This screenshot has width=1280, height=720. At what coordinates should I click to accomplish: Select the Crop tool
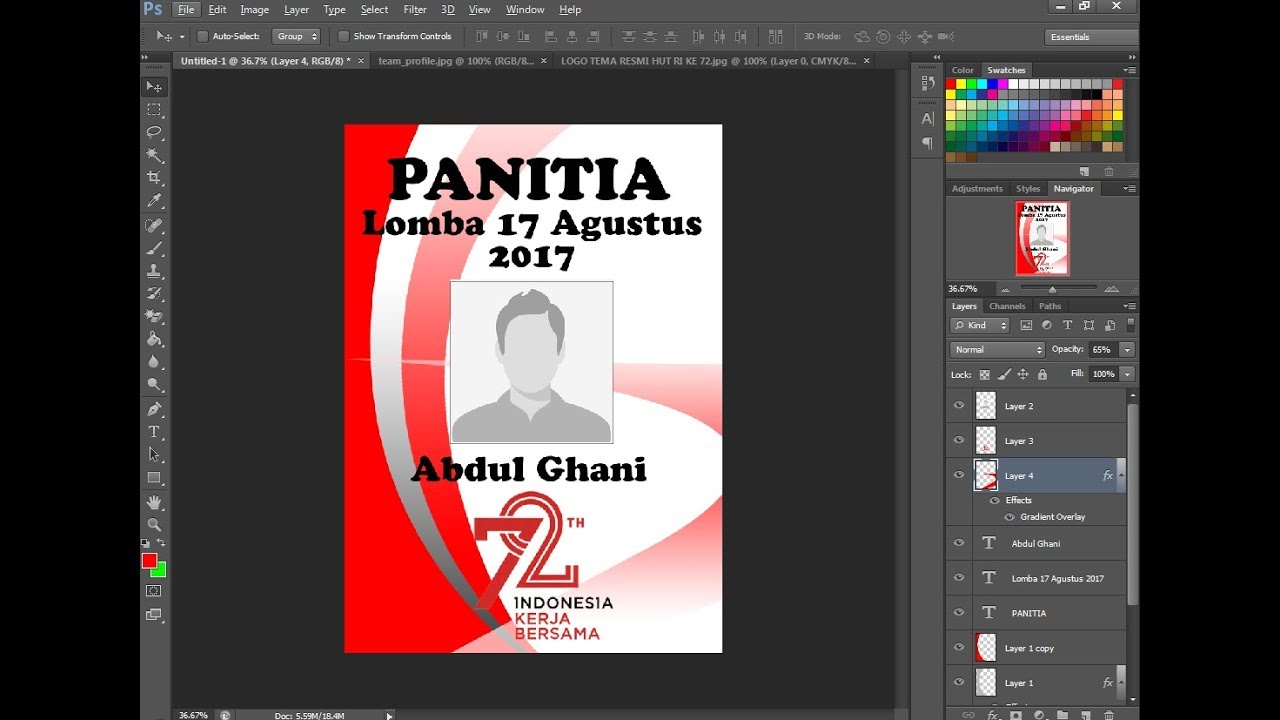[154, 178]
